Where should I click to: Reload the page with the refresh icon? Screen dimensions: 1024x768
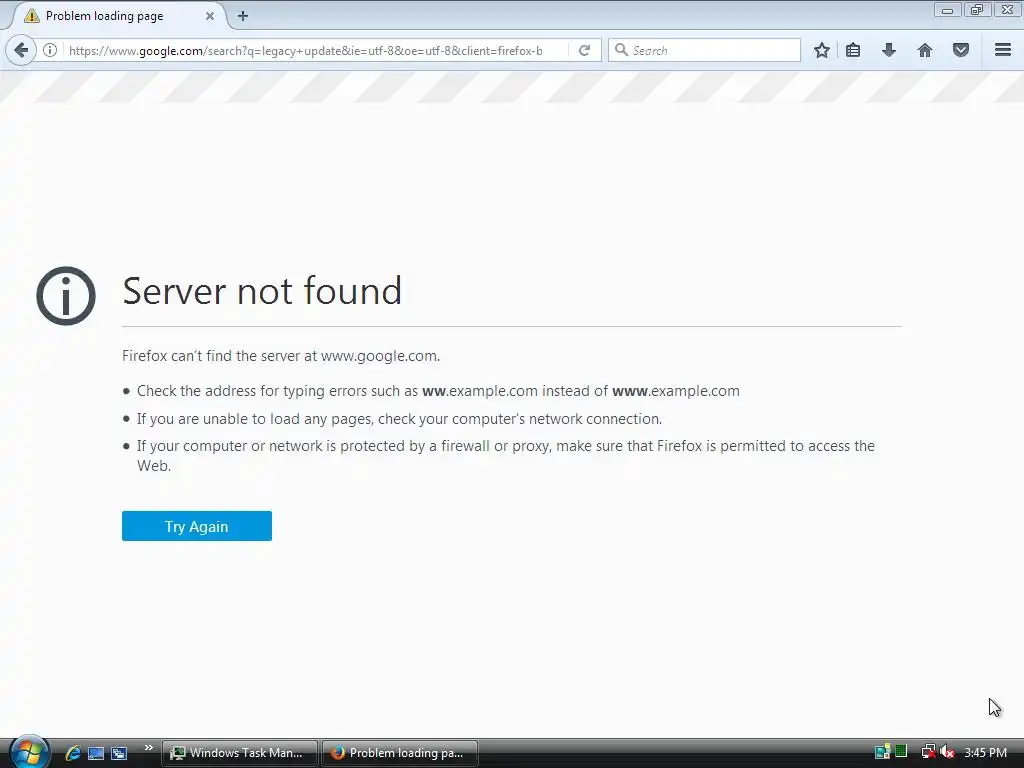(x=584, y=50)
